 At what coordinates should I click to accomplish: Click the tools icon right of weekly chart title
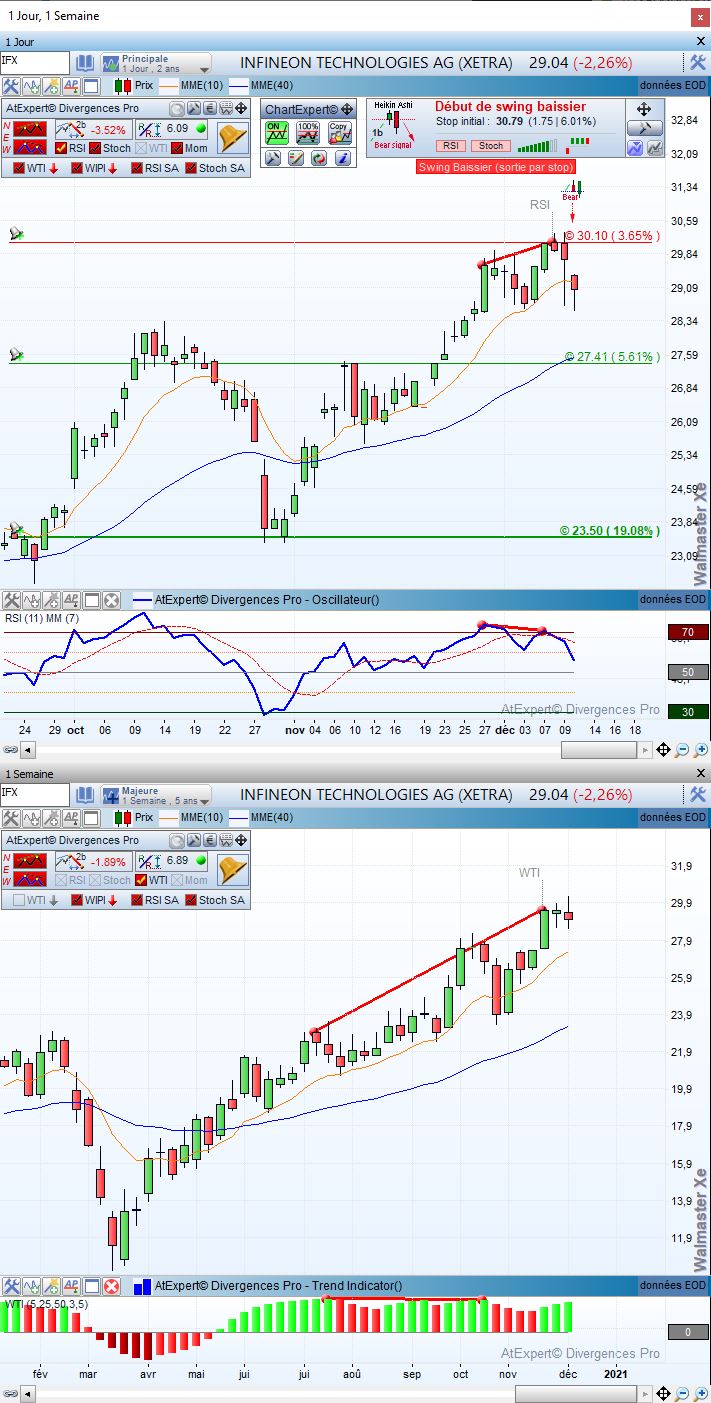pyautogui.click(x=698, y=794)
